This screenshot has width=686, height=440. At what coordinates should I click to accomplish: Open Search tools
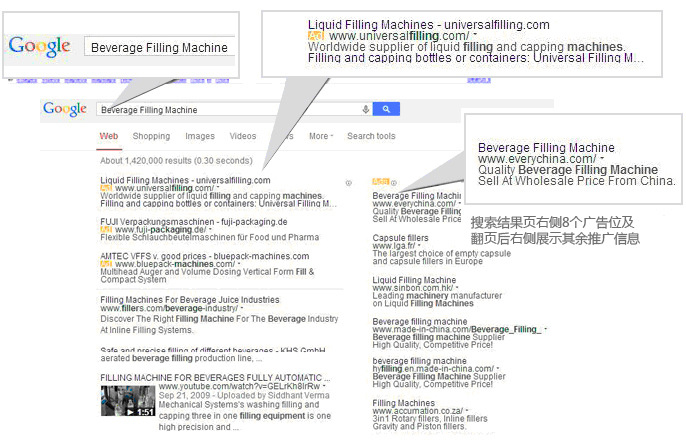pos(371,136)
